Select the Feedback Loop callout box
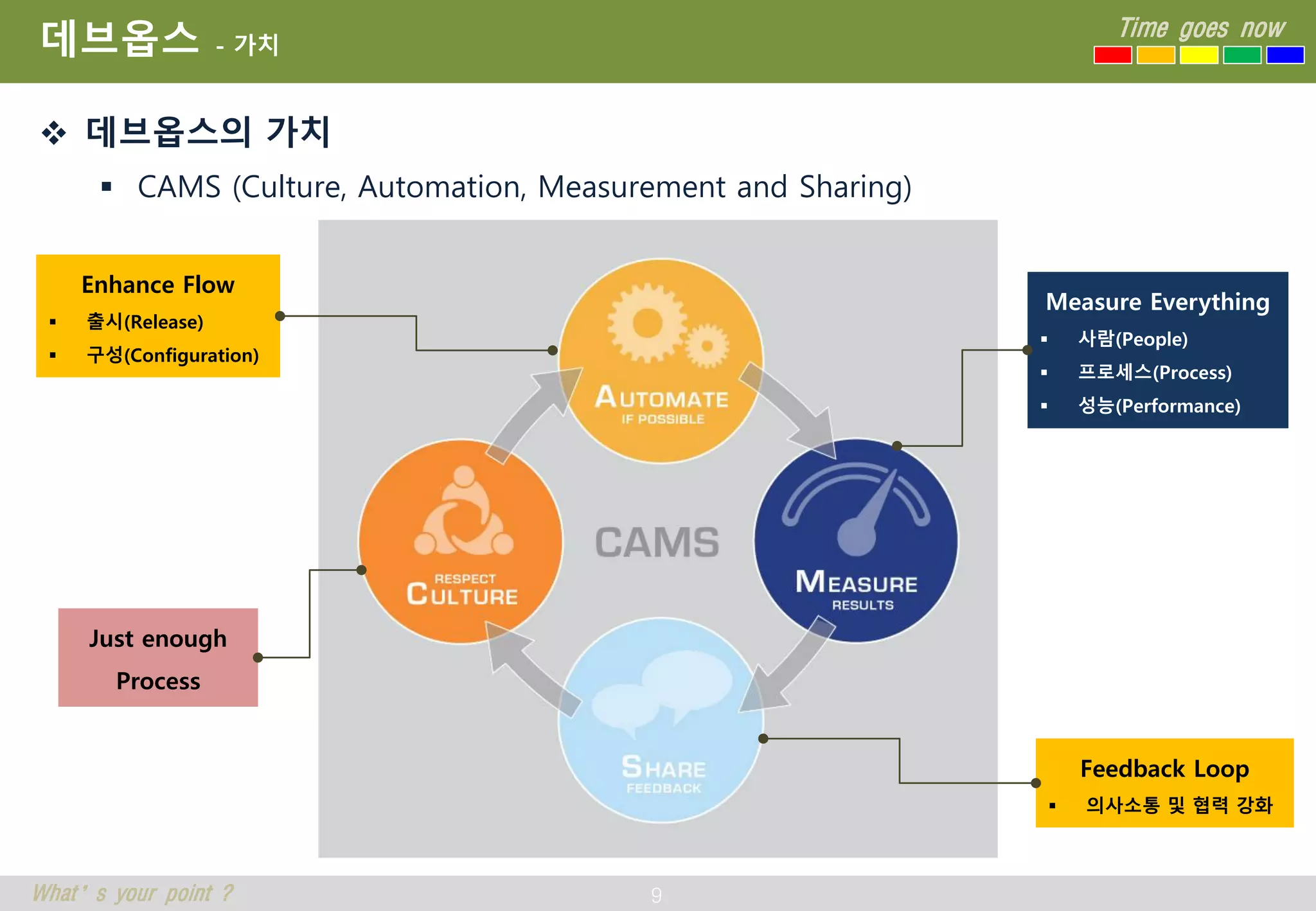Viewport: 1316px width, 911px height. [x=1164, y=783]
